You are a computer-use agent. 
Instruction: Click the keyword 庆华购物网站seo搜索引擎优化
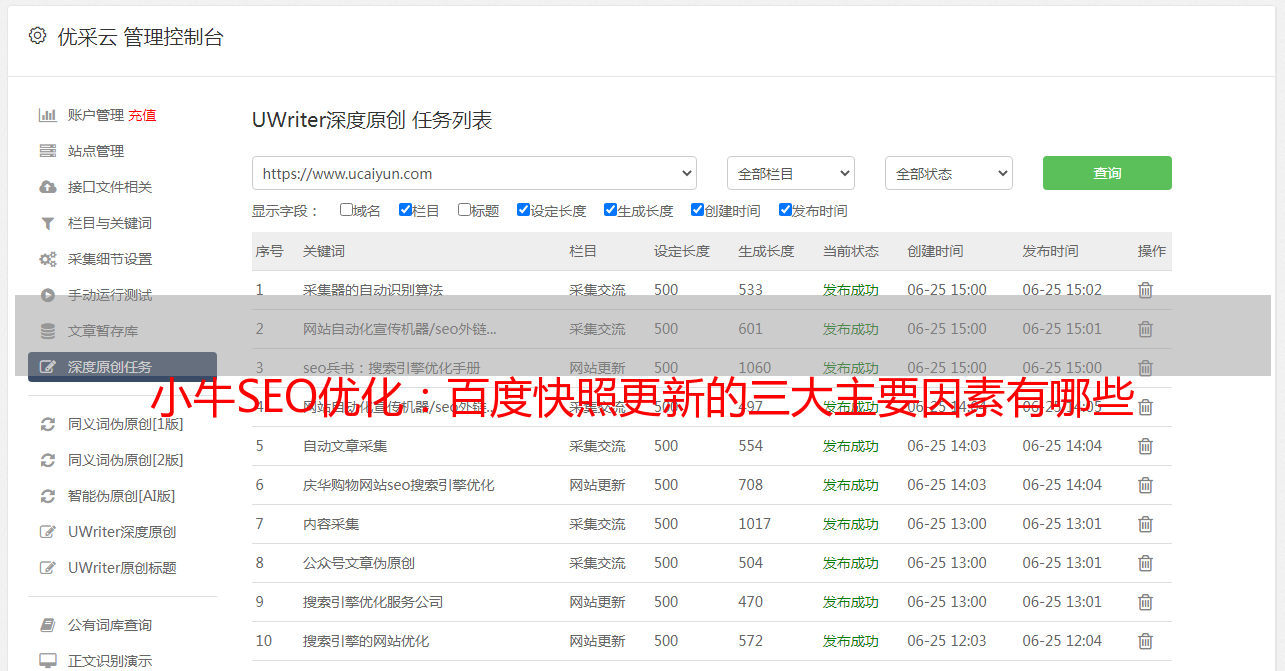(x=399, y=485)
